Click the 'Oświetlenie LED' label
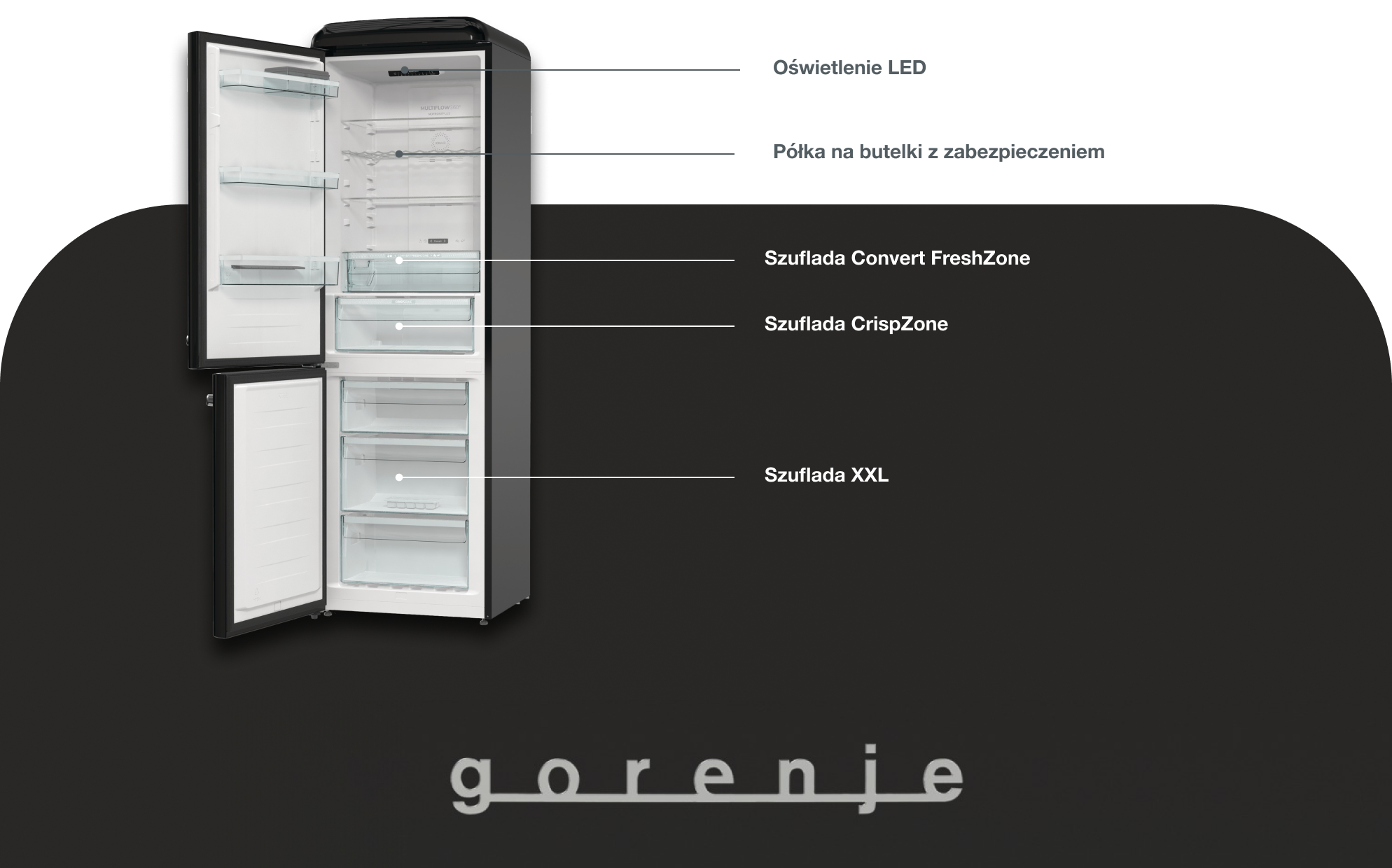The image size is (1392, 868). click(849, 68)
